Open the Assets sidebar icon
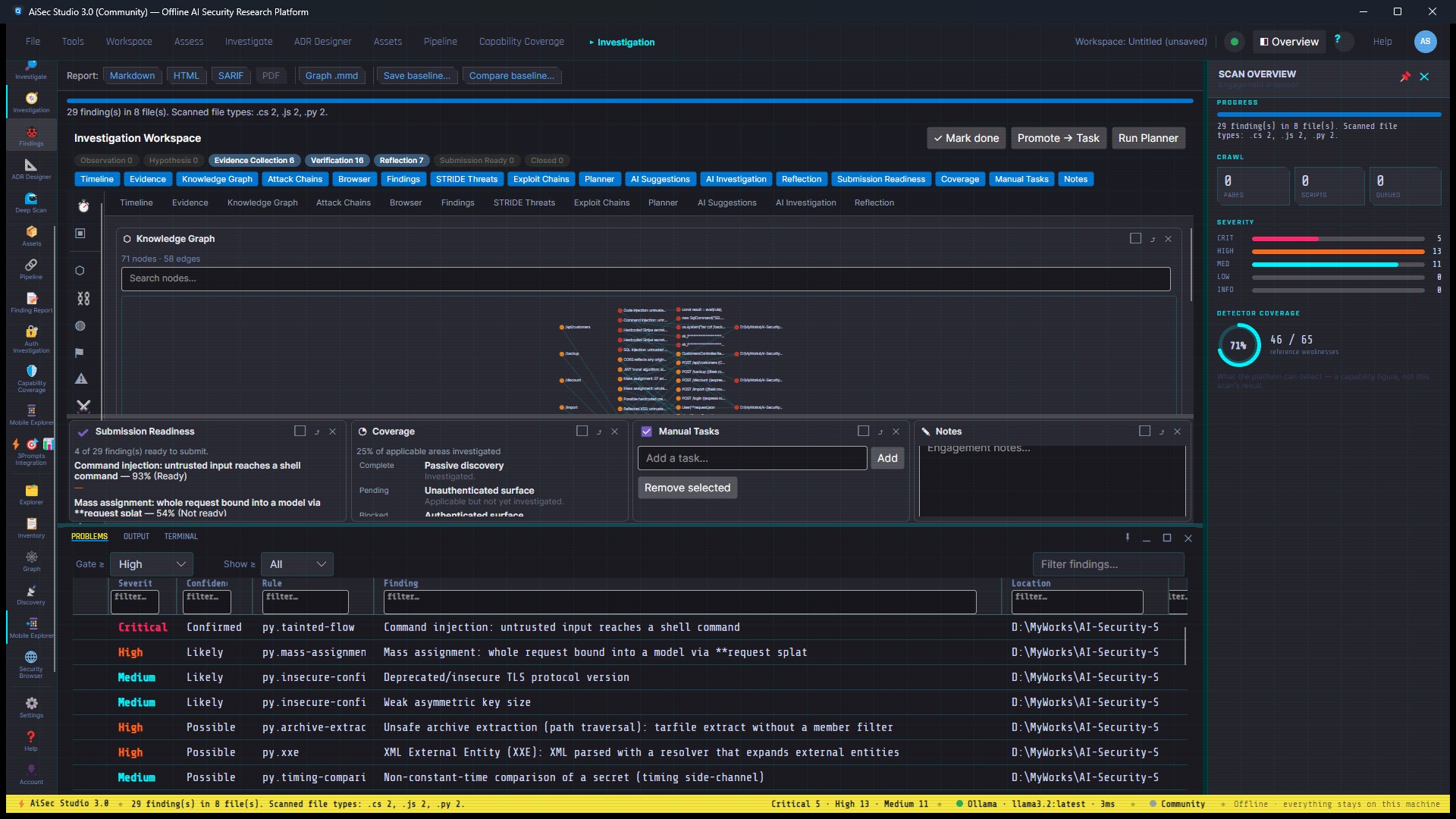The height and width of the screenshot is (819, 1456). 31,237
